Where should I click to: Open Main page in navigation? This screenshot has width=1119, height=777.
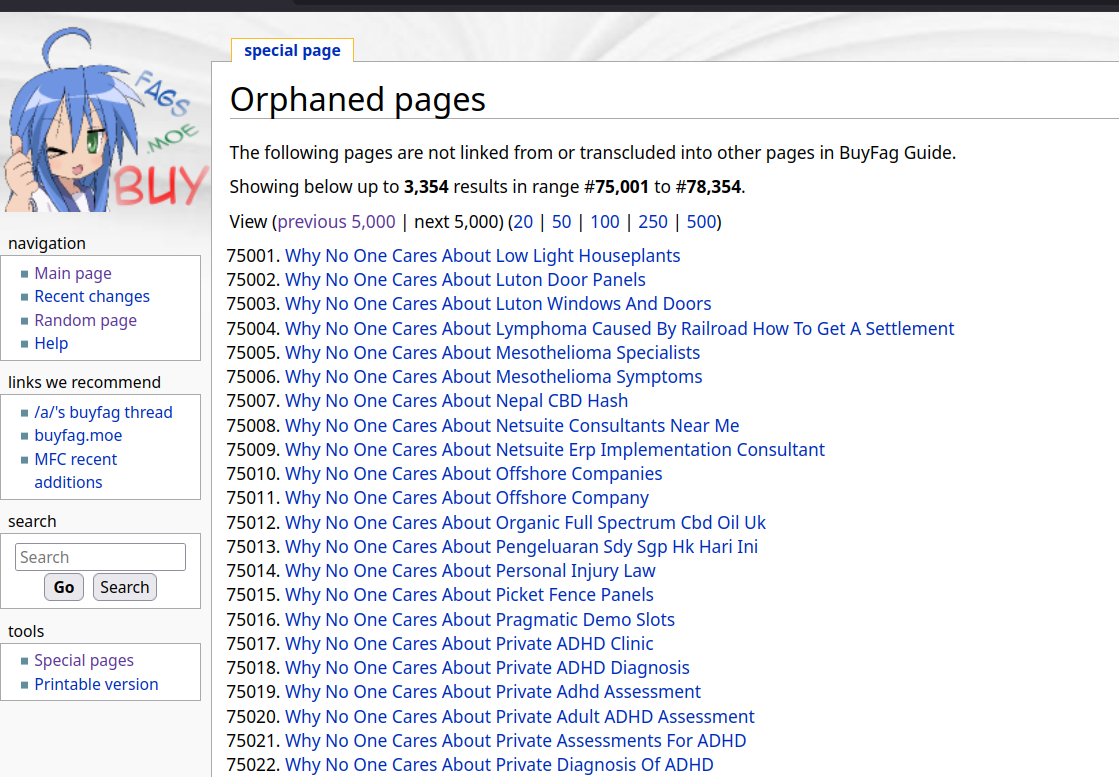[73, 273]
